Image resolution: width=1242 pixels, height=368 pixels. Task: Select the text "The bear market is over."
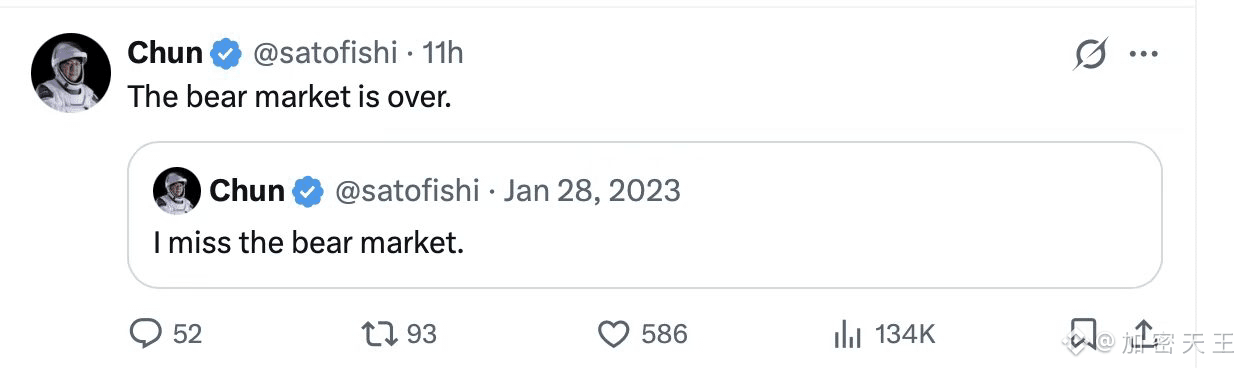coord(290,98)
